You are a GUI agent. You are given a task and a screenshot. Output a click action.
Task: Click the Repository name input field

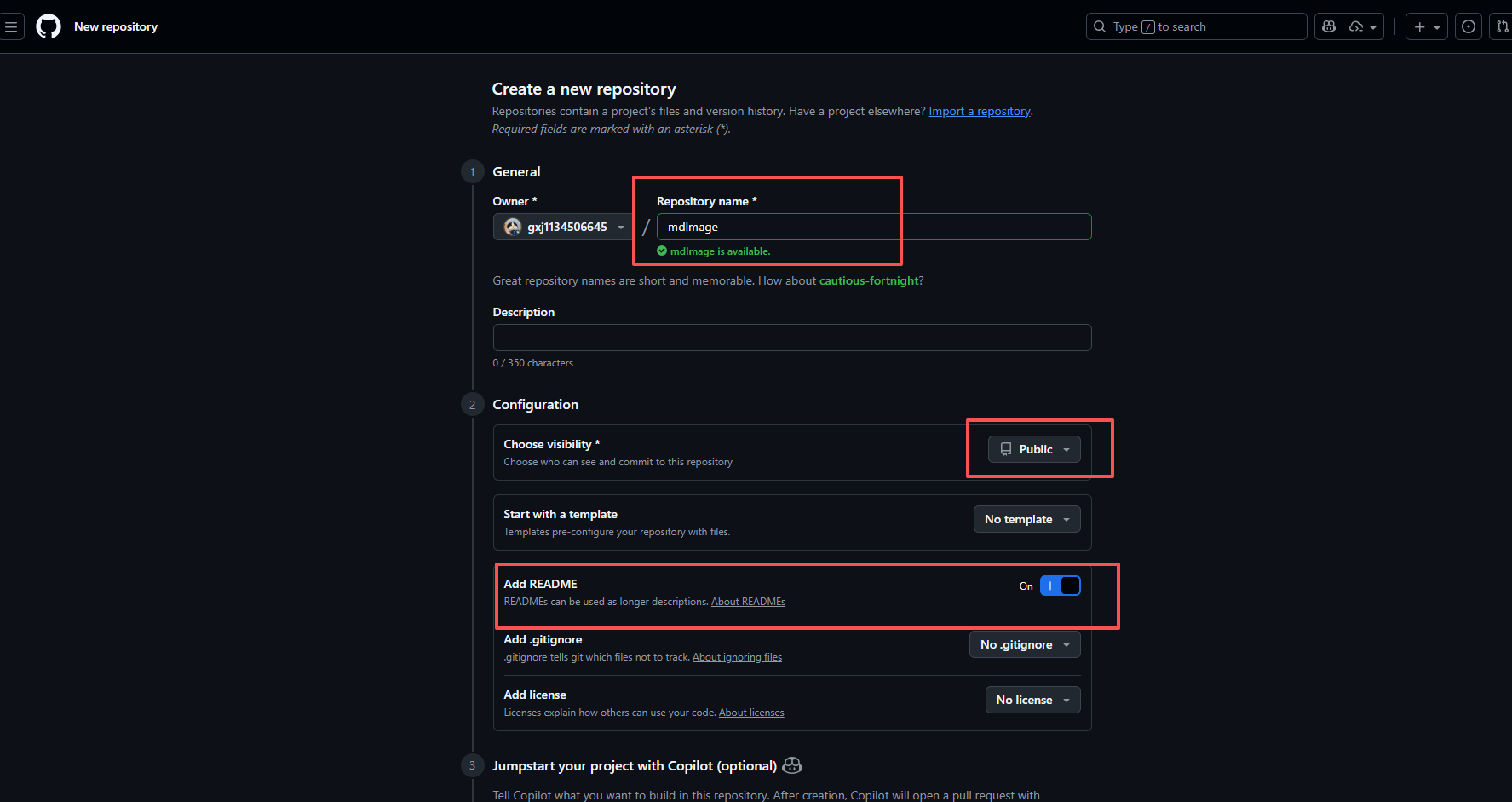pyautogui.click(x=873, y=228)
